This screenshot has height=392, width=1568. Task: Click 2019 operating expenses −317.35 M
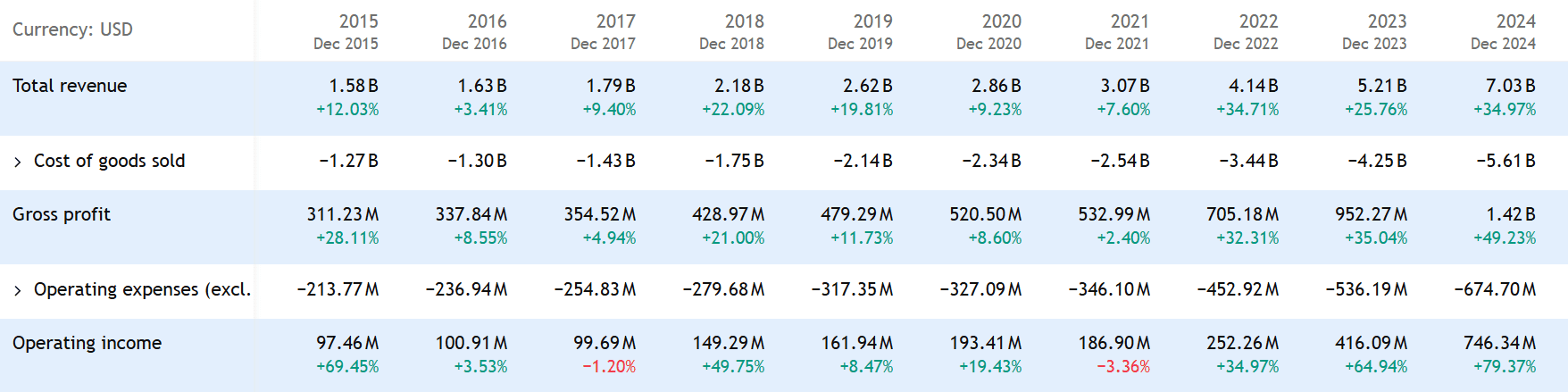click(x=852, y=289)
